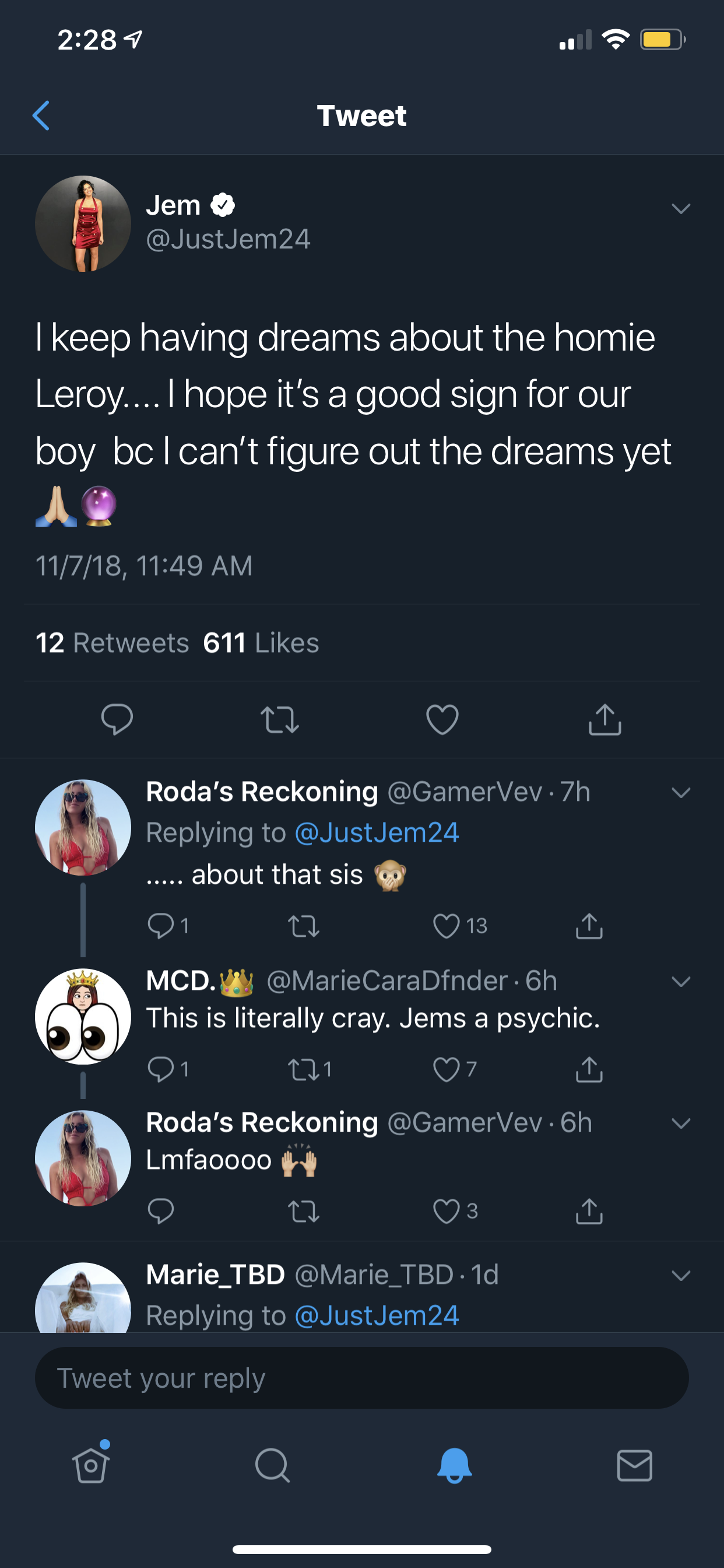Open the Search tab

[272, 1465]
